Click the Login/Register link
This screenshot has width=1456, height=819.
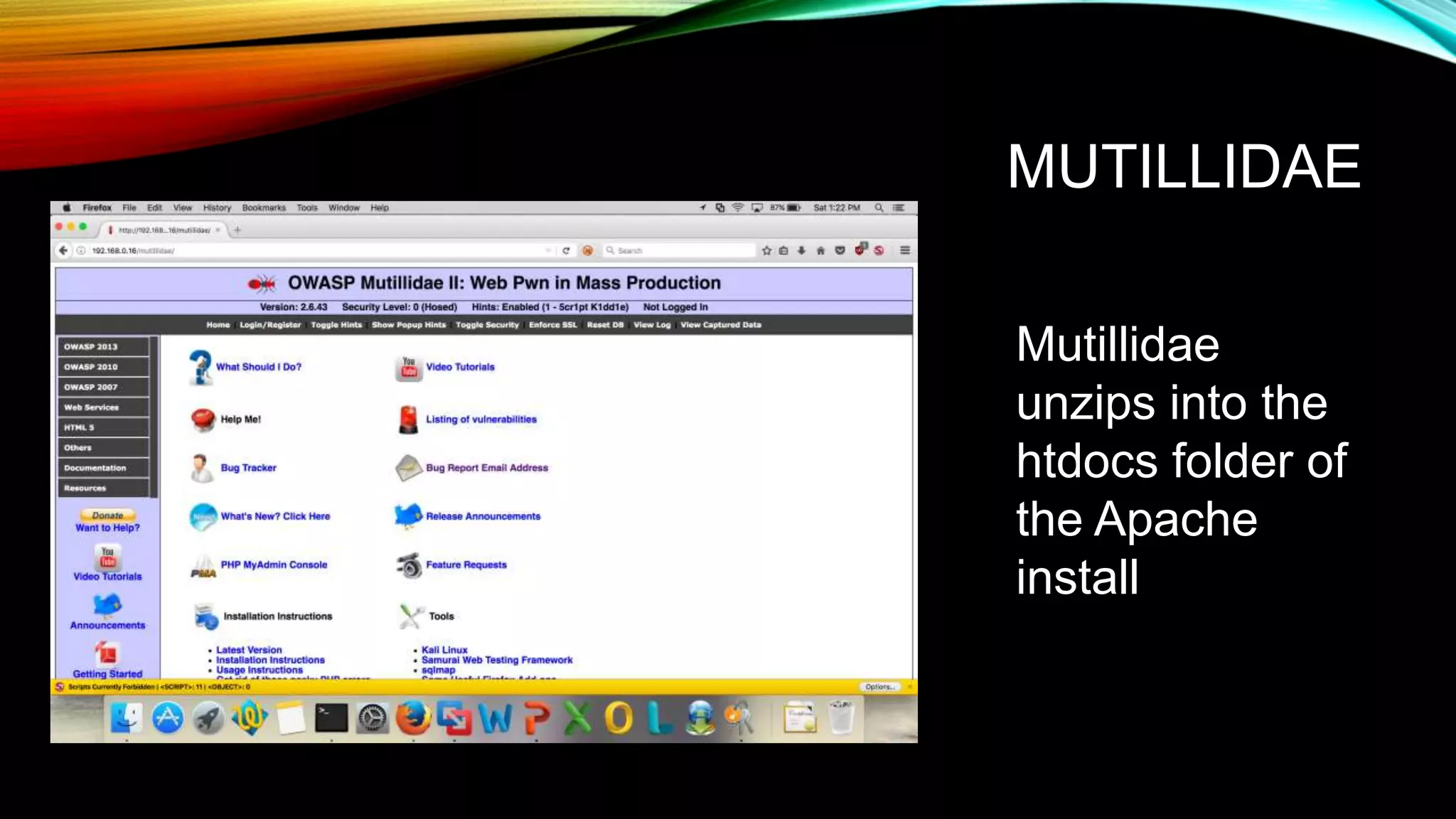pyautogui.click(x=270, y=325)
